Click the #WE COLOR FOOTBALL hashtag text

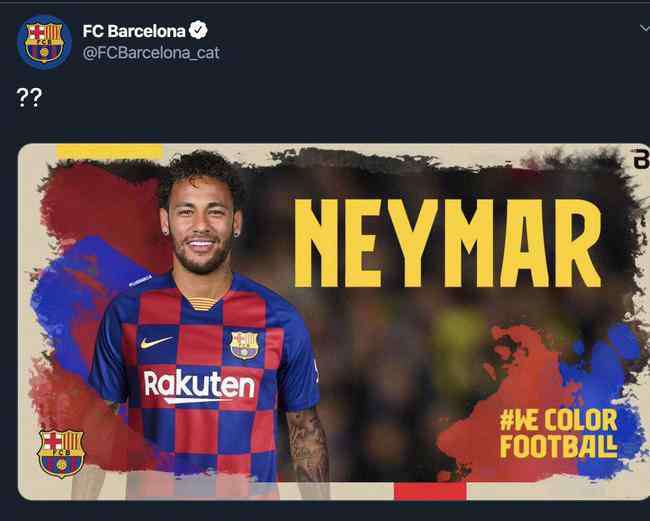(559, 433)
